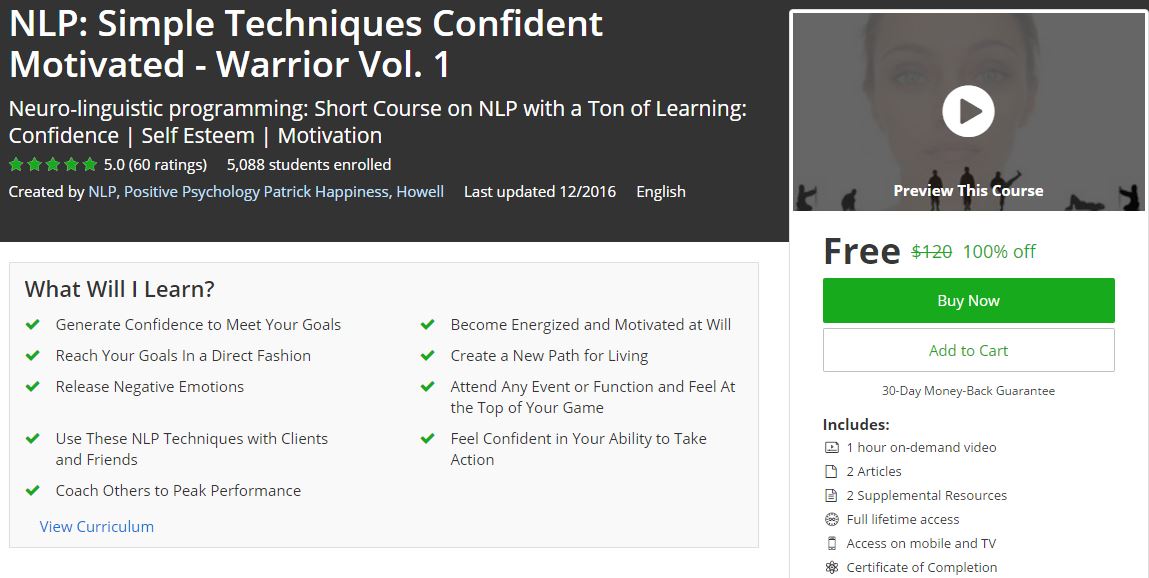This screenshot has height=578, width=1149.
Task: Play the course preview video
Action: 968,111
